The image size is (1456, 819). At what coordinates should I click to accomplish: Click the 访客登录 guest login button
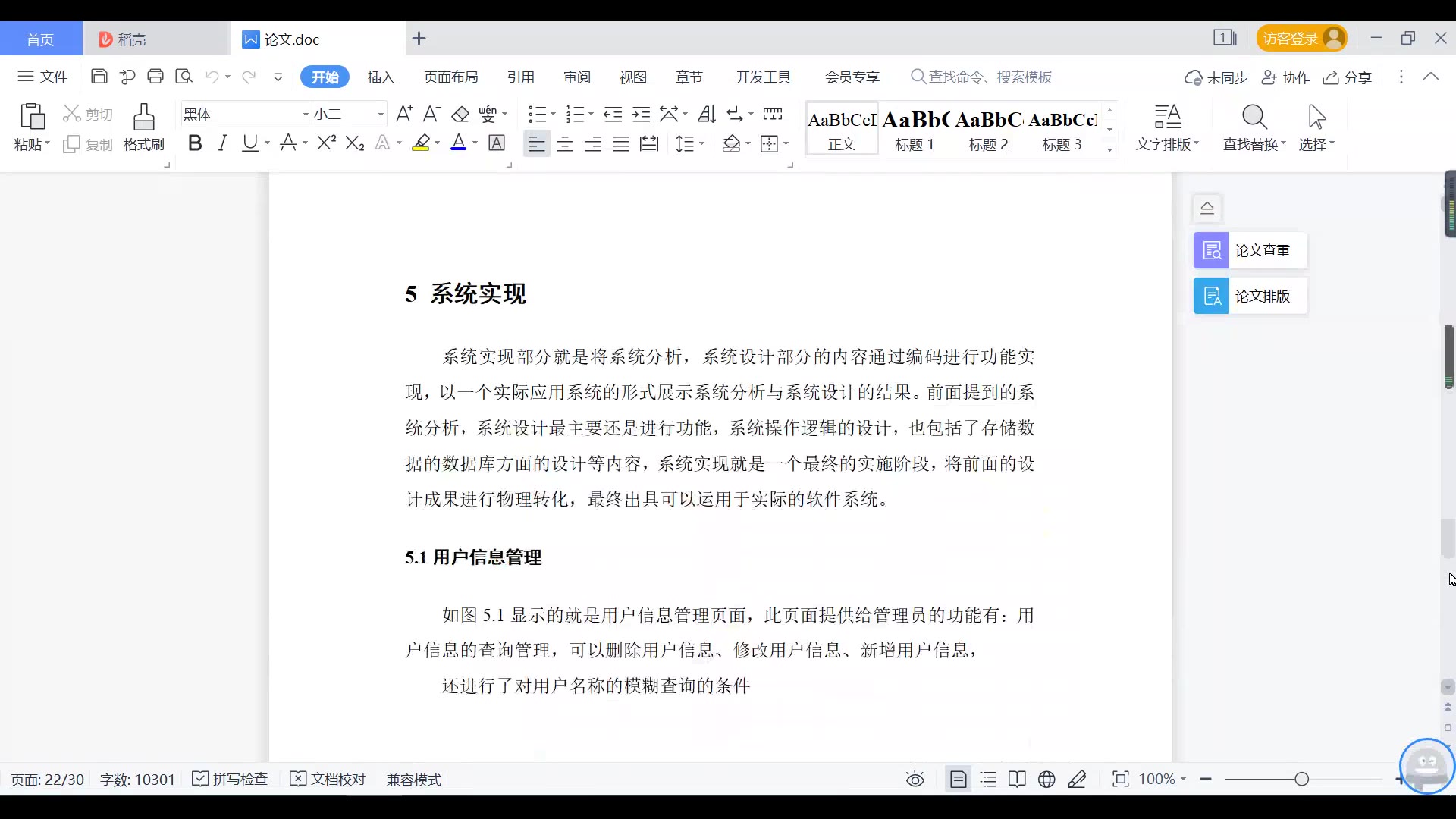pos(1301,39)
